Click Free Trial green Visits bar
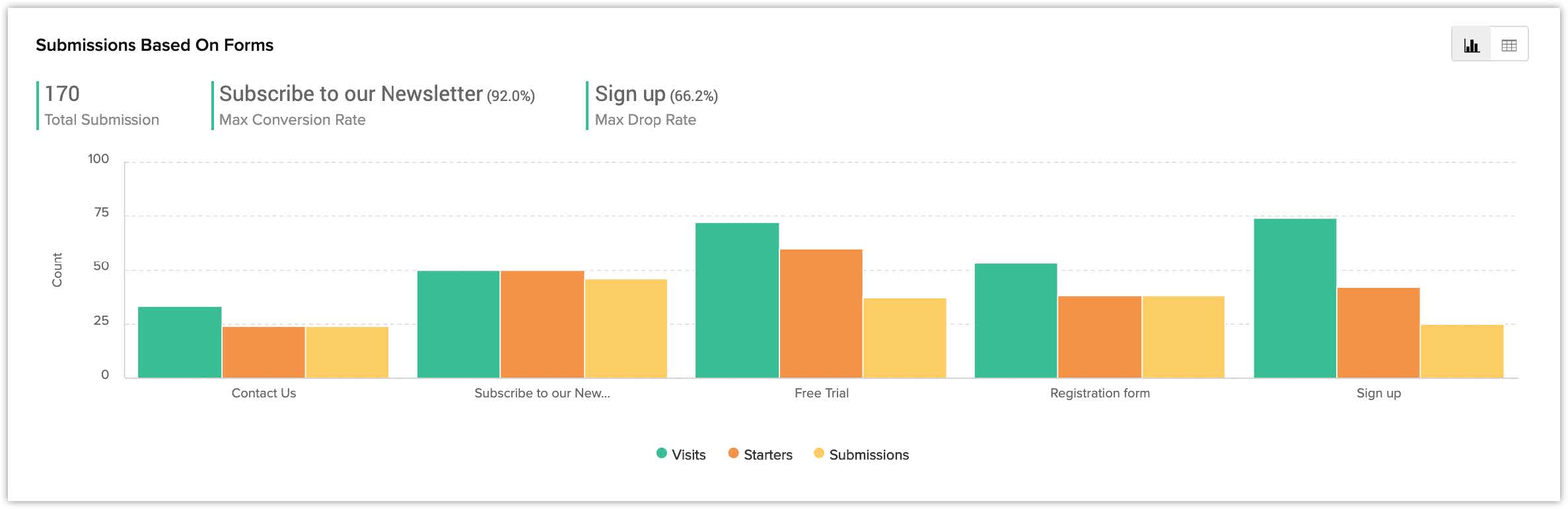Image resolution: width=1568 pixels, height=509 pixels. coord(737,300)
